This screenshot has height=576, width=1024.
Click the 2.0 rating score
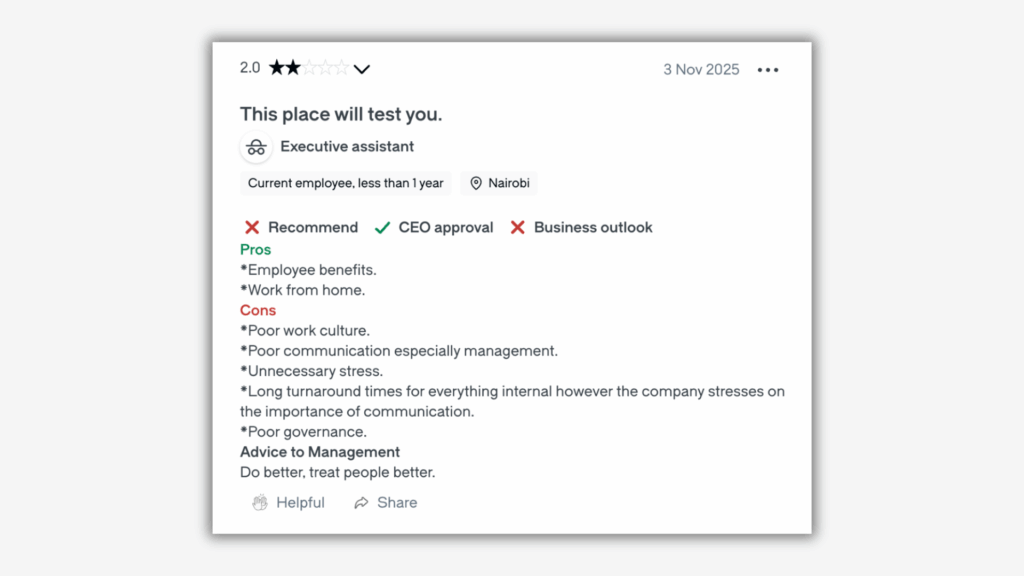coord(250,68)
